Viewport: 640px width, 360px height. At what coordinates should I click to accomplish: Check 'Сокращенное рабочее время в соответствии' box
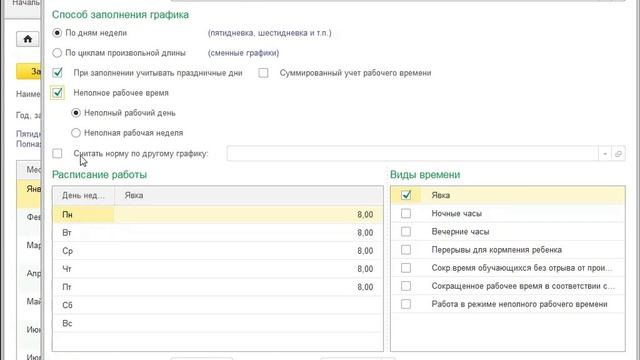[x=406, y=286]
